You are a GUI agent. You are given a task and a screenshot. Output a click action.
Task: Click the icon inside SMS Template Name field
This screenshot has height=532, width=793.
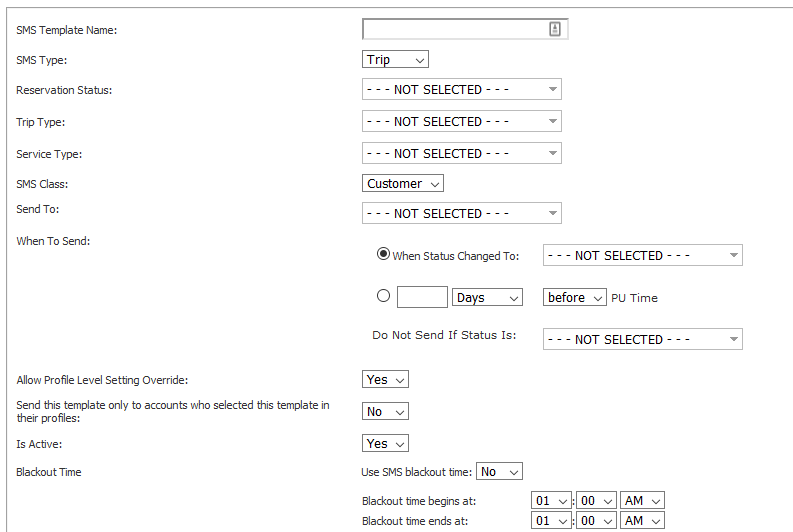[555, 29]
